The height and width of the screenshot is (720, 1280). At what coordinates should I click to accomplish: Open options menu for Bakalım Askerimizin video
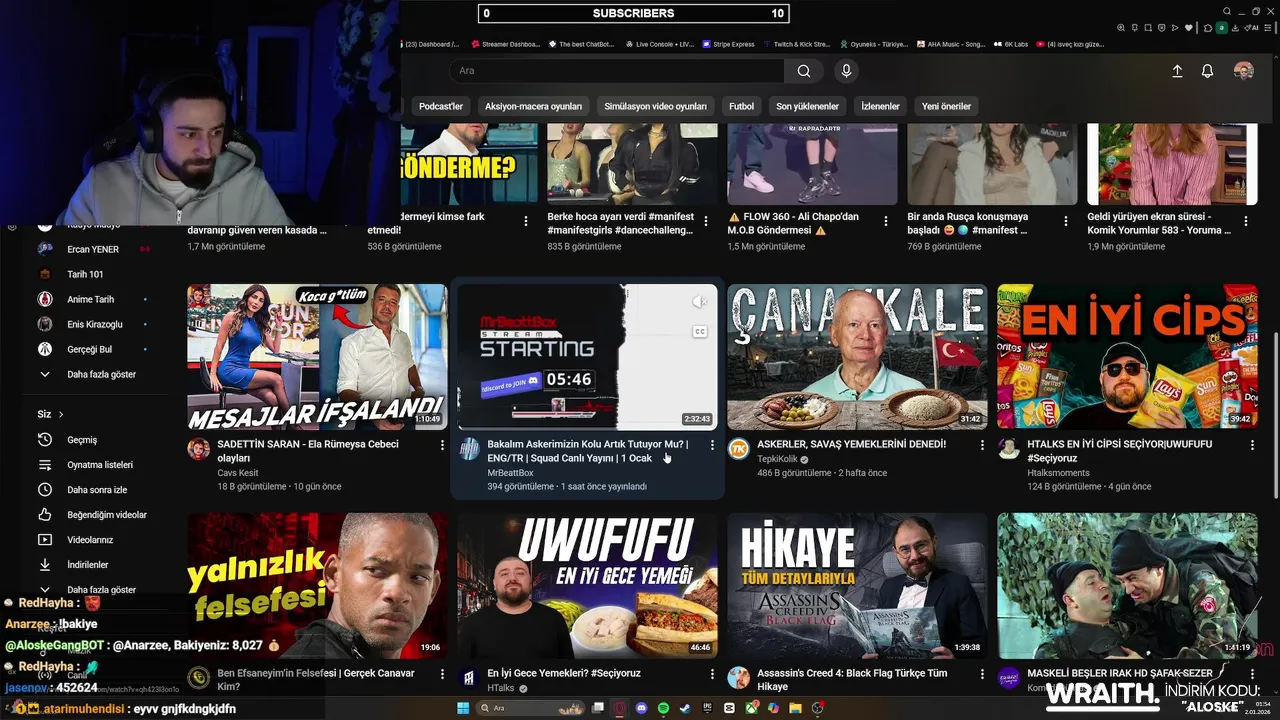pos(712,445)
